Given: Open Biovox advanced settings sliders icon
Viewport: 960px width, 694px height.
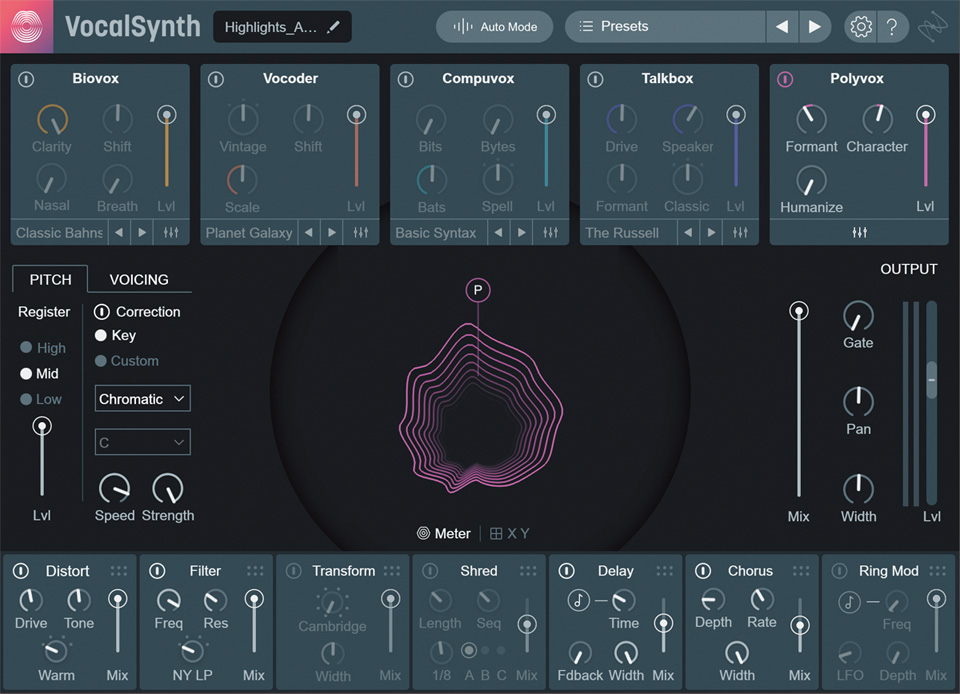Looking at the screenshot, I should click(171, 233).
